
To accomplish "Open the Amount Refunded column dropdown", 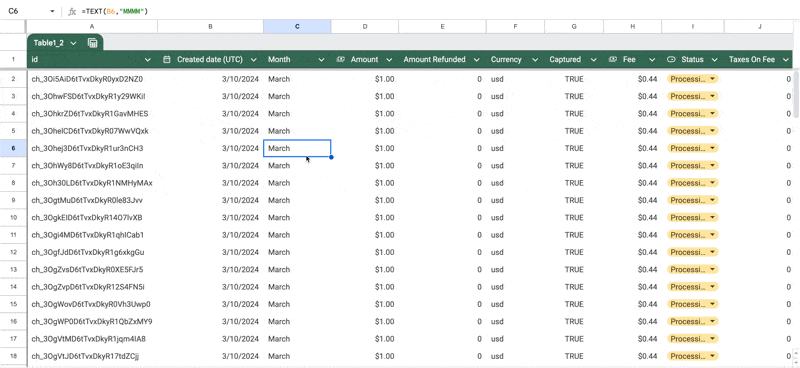I will pyautogui.click(x=477, y=60).
